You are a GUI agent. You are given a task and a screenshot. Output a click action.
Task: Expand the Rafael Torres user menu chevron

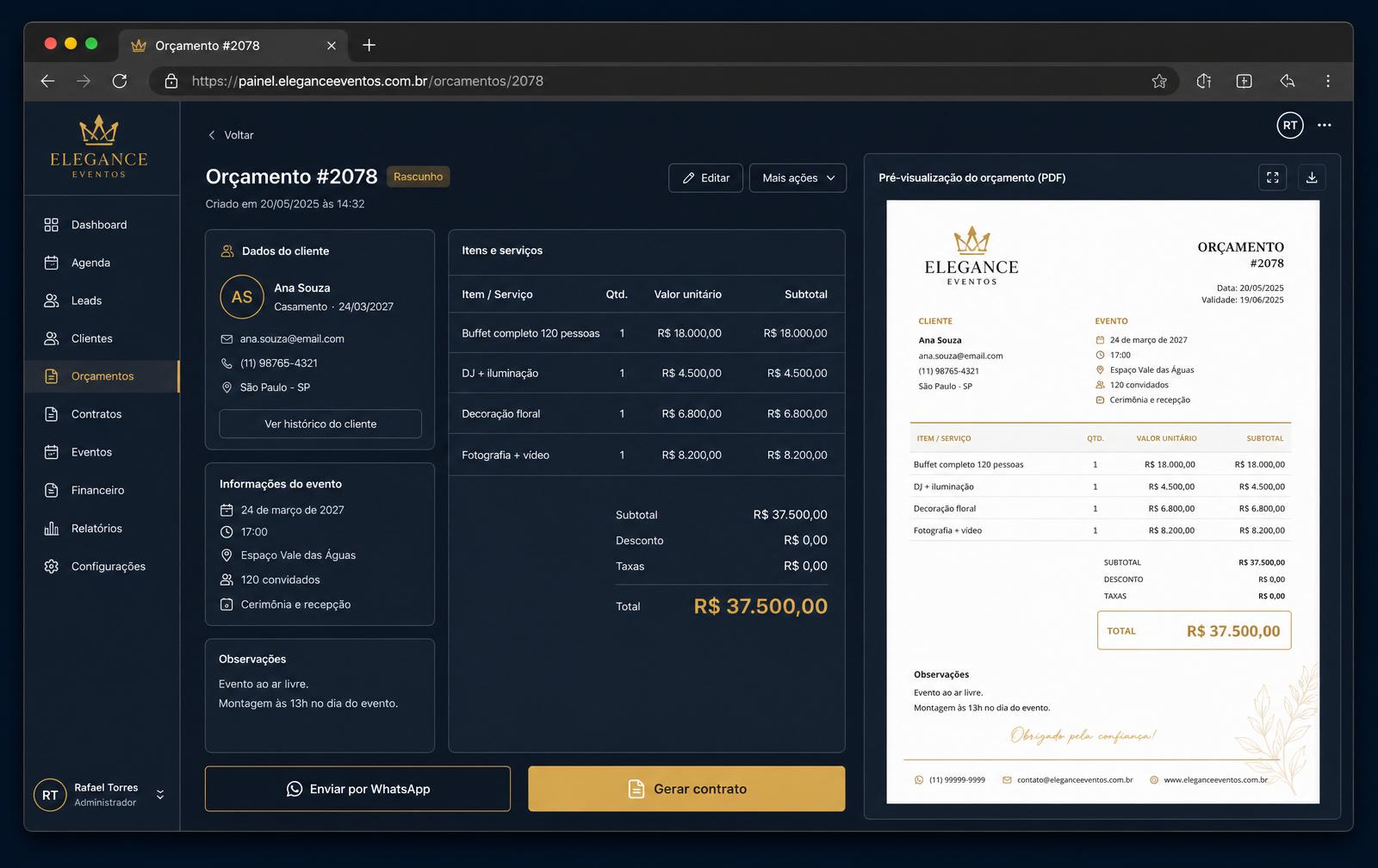tap(160, 795)
